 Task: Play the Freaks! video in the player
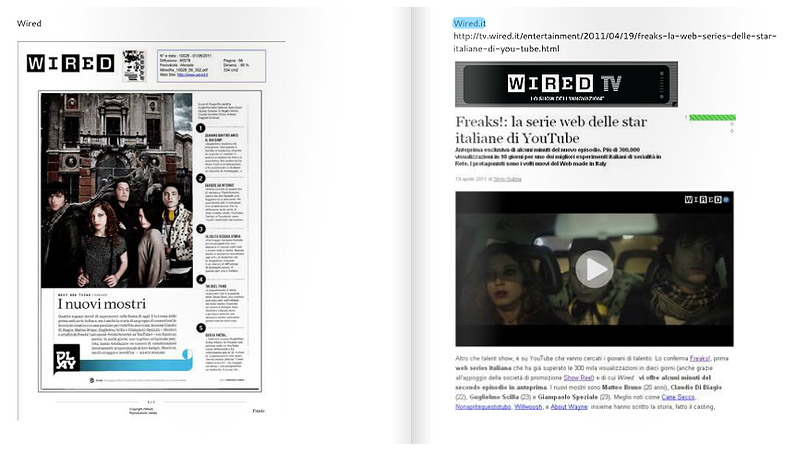click(x=594, y=269)
